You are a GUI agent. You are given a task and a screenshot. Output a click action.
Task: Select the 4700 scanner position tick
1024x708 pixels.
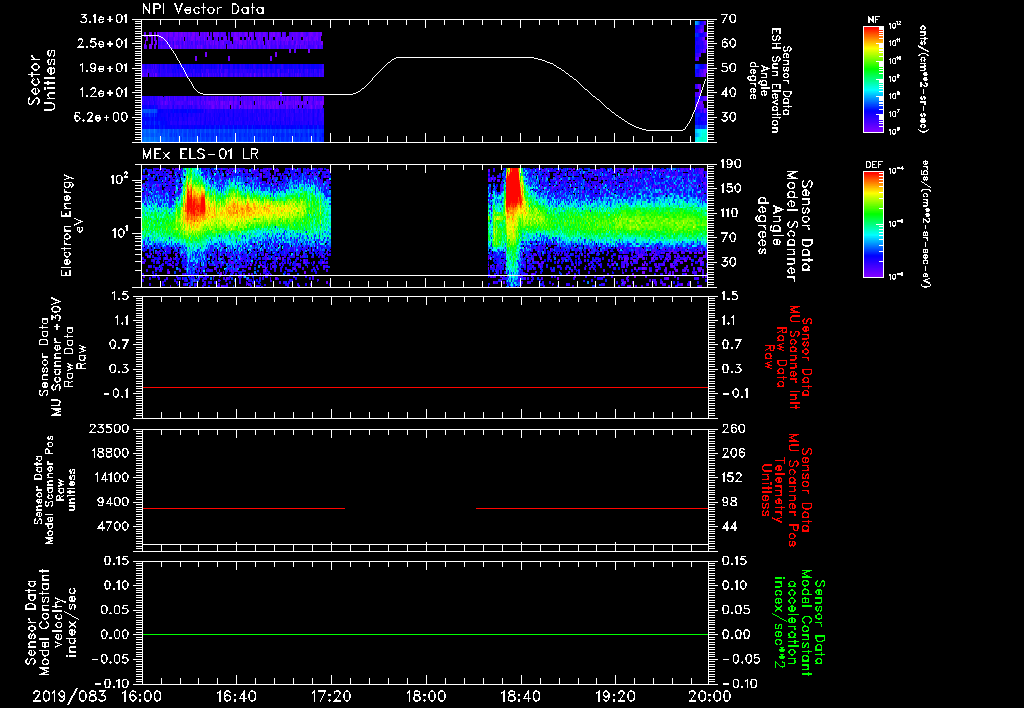point(112,526)
